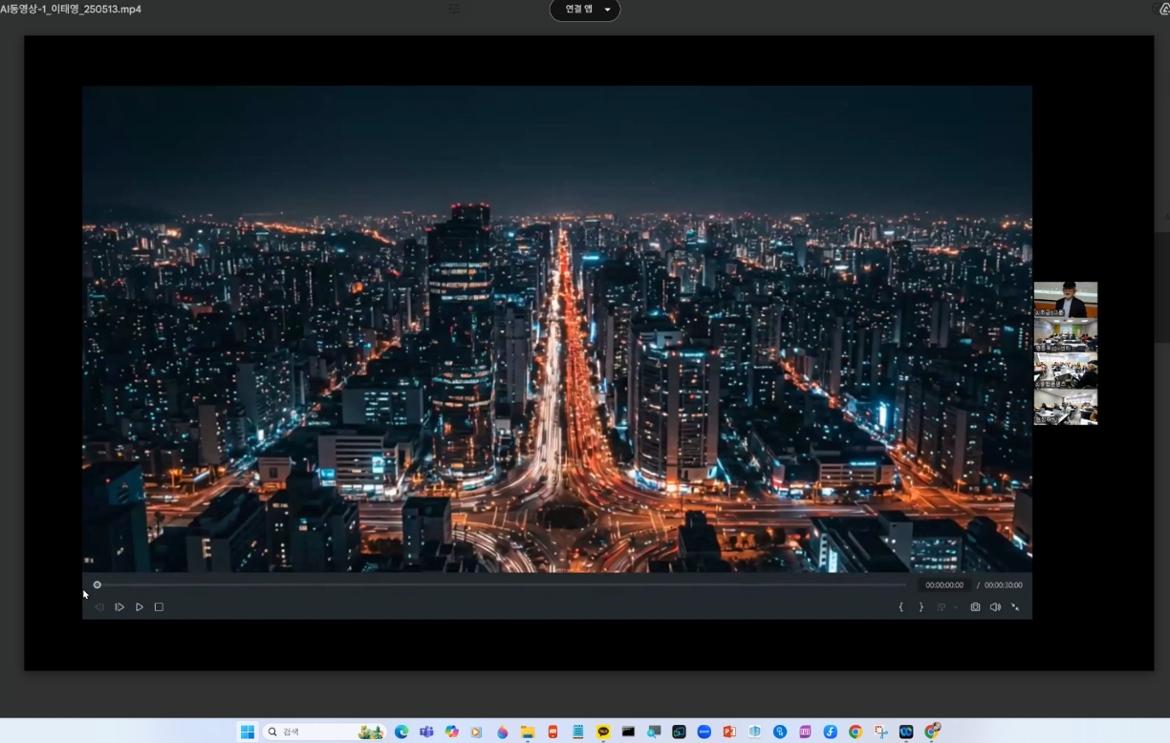
Task: Click the play-from-start frame step button
Action: [119, 607]
